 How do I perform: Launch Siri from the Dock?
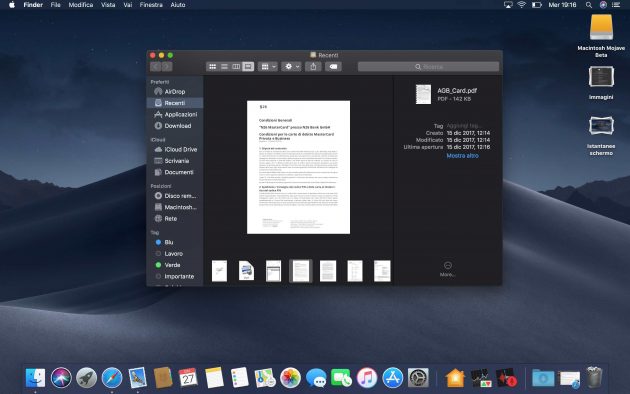click(x=61, y=378)
